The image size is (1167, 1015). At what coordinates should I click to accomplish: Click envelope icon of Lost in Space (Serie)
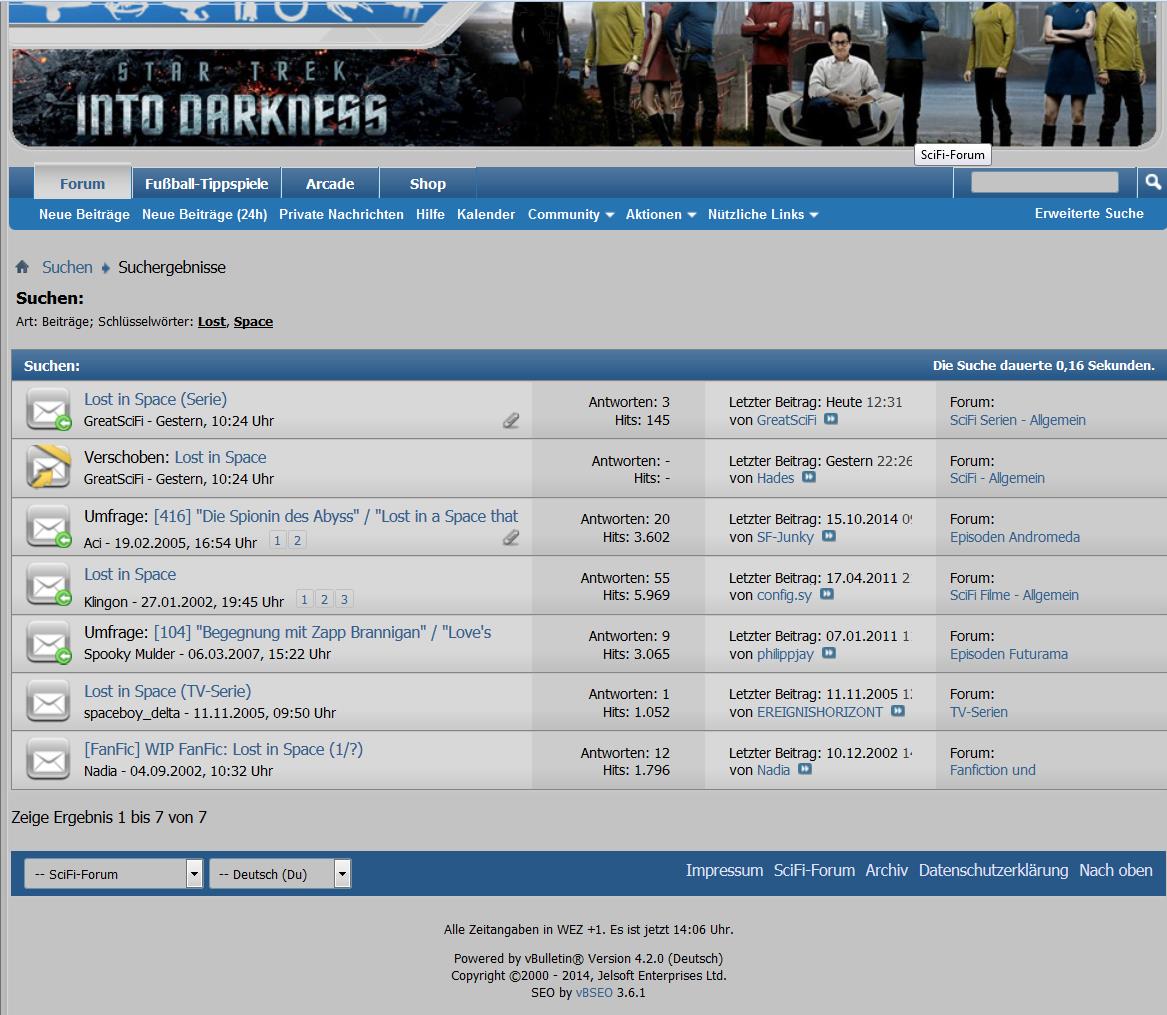click(48, 410)
